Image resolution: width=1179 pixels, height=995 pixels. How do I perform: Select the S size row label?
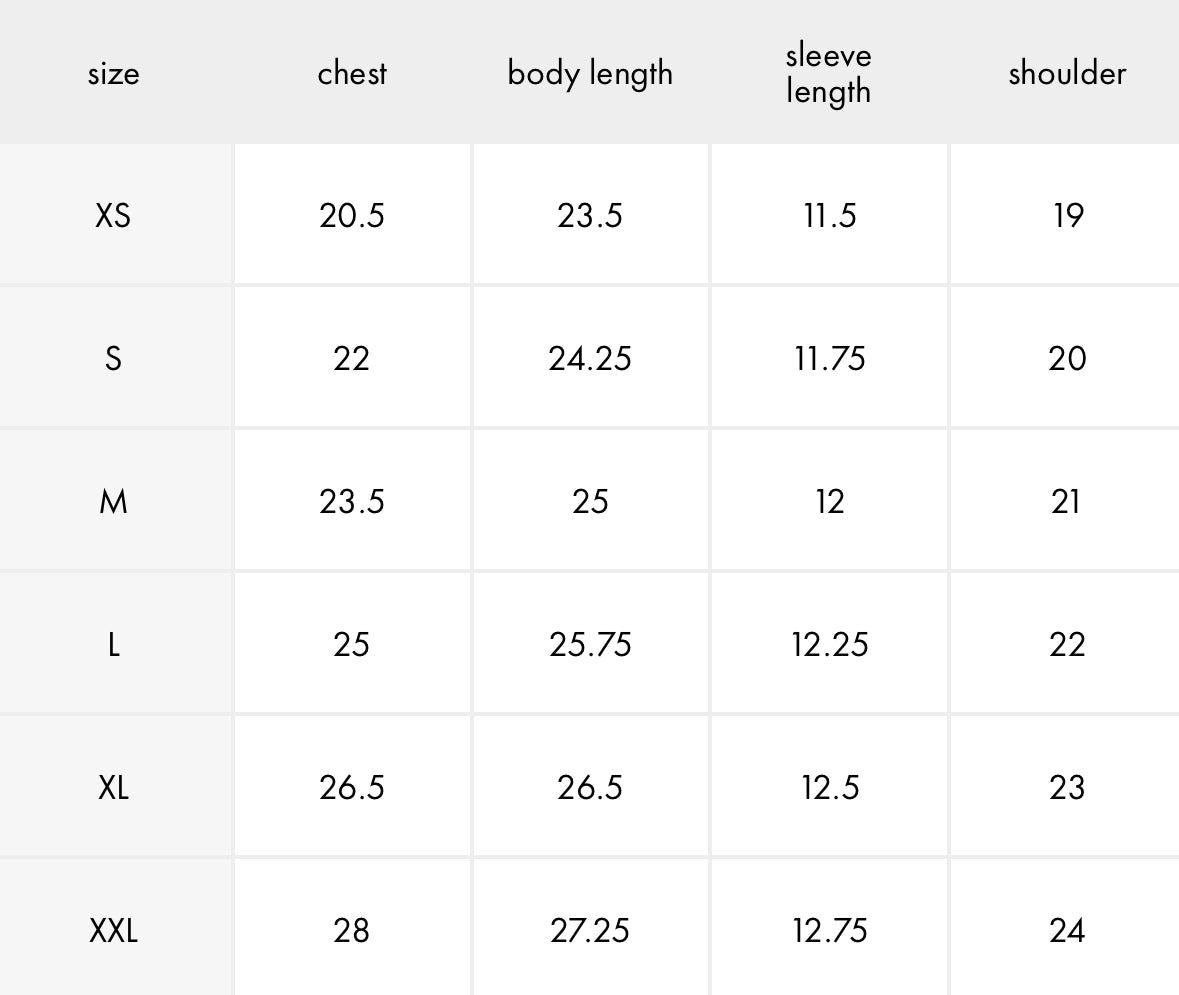(113, 358)
